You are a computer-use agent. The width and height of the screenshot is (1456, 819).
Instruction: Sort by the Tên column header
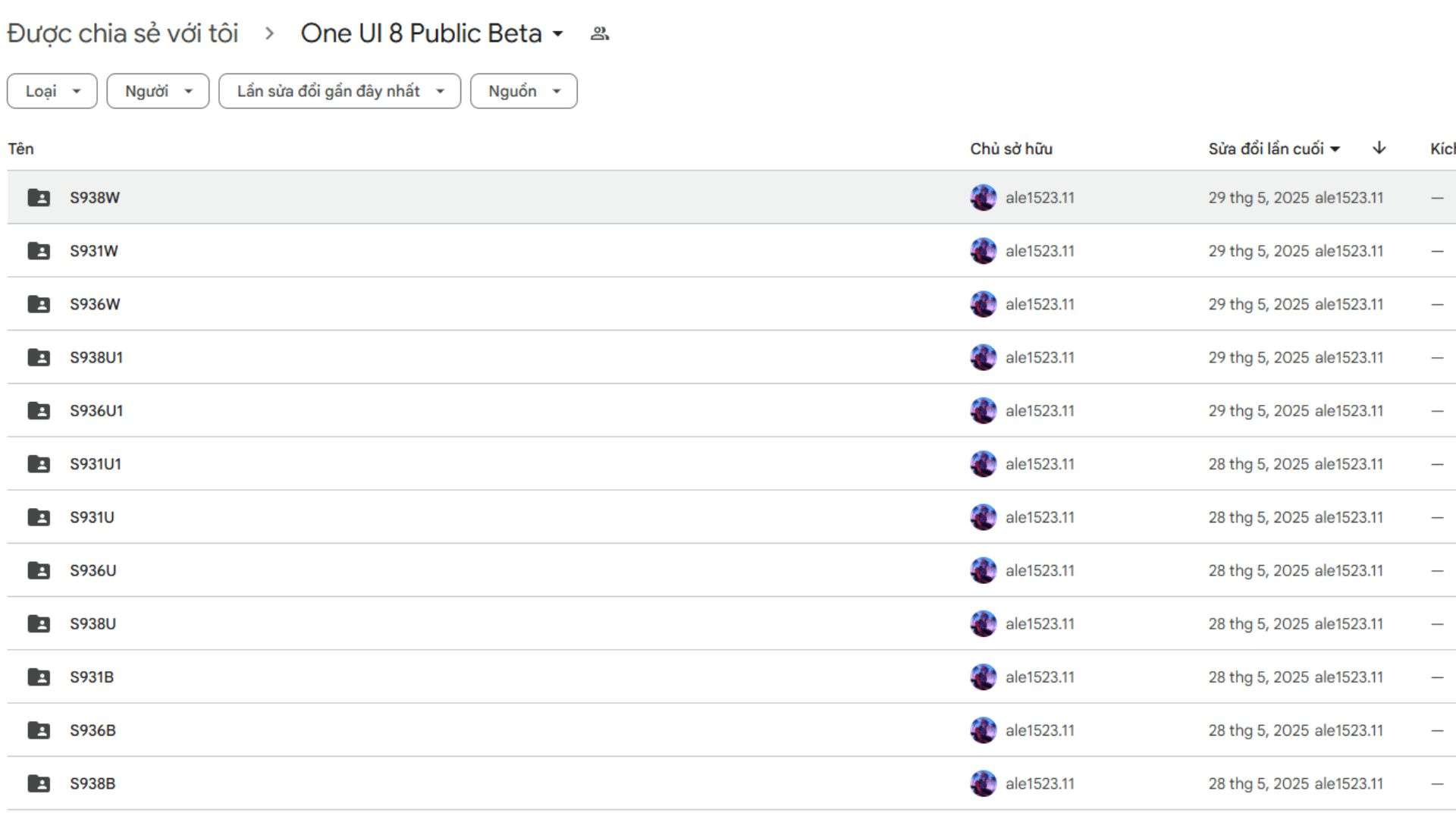(x=21, y=149)
